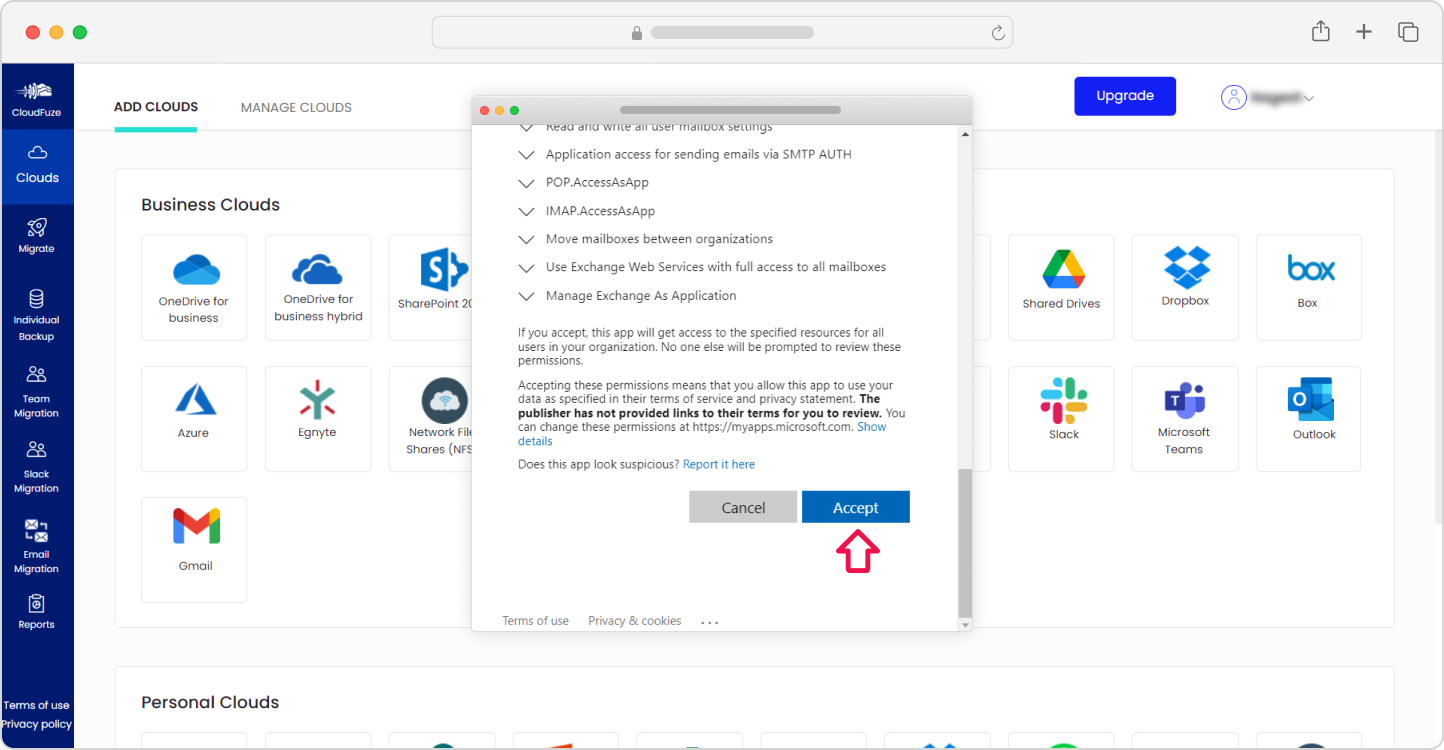Open a new browser tab with plus icon
This screenshot has height=750, width=1444.
tap(1364, 32)
